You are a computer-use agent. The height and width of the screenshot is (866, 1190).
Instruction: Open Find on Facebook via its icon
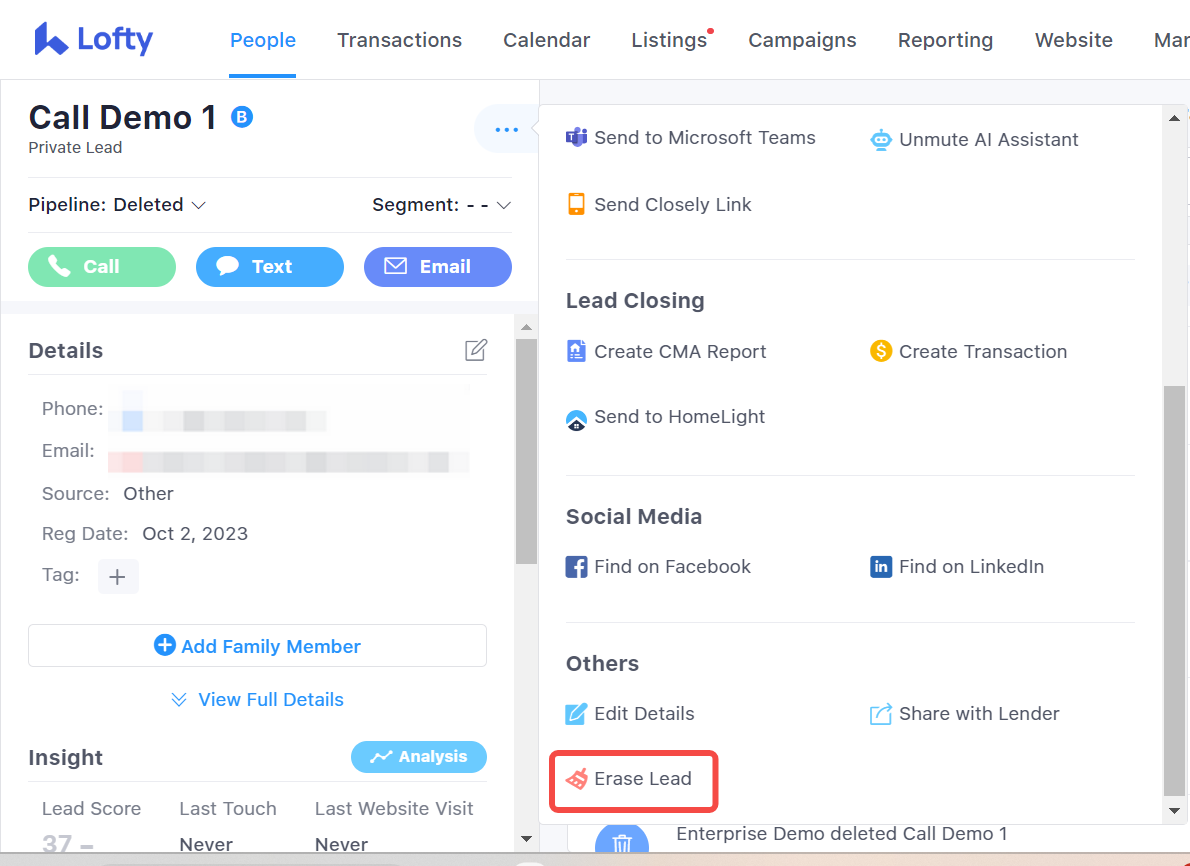576,567
